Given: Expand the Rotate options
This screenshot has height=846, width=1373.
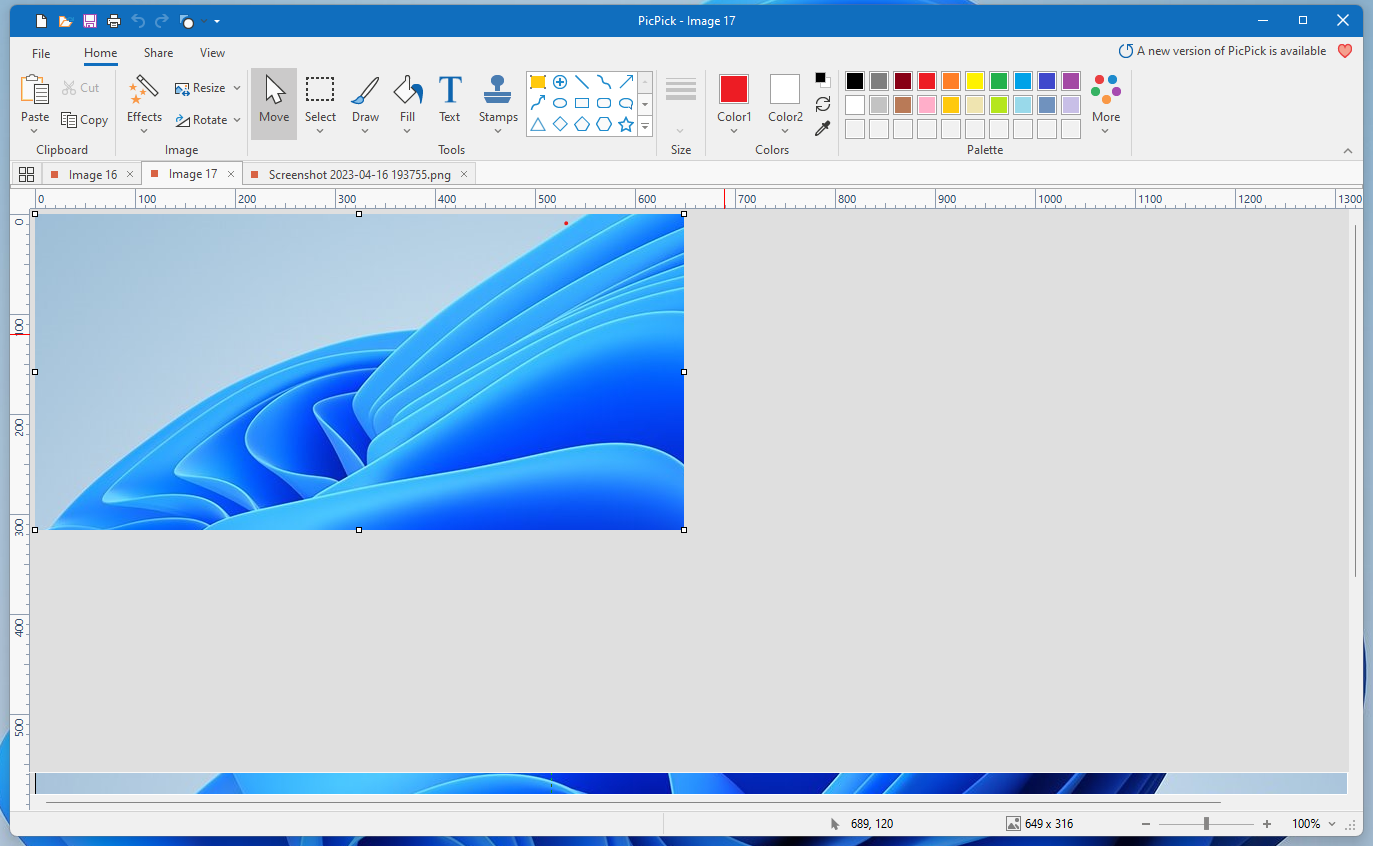Looking at the screenshot, I should click(237, 120).
